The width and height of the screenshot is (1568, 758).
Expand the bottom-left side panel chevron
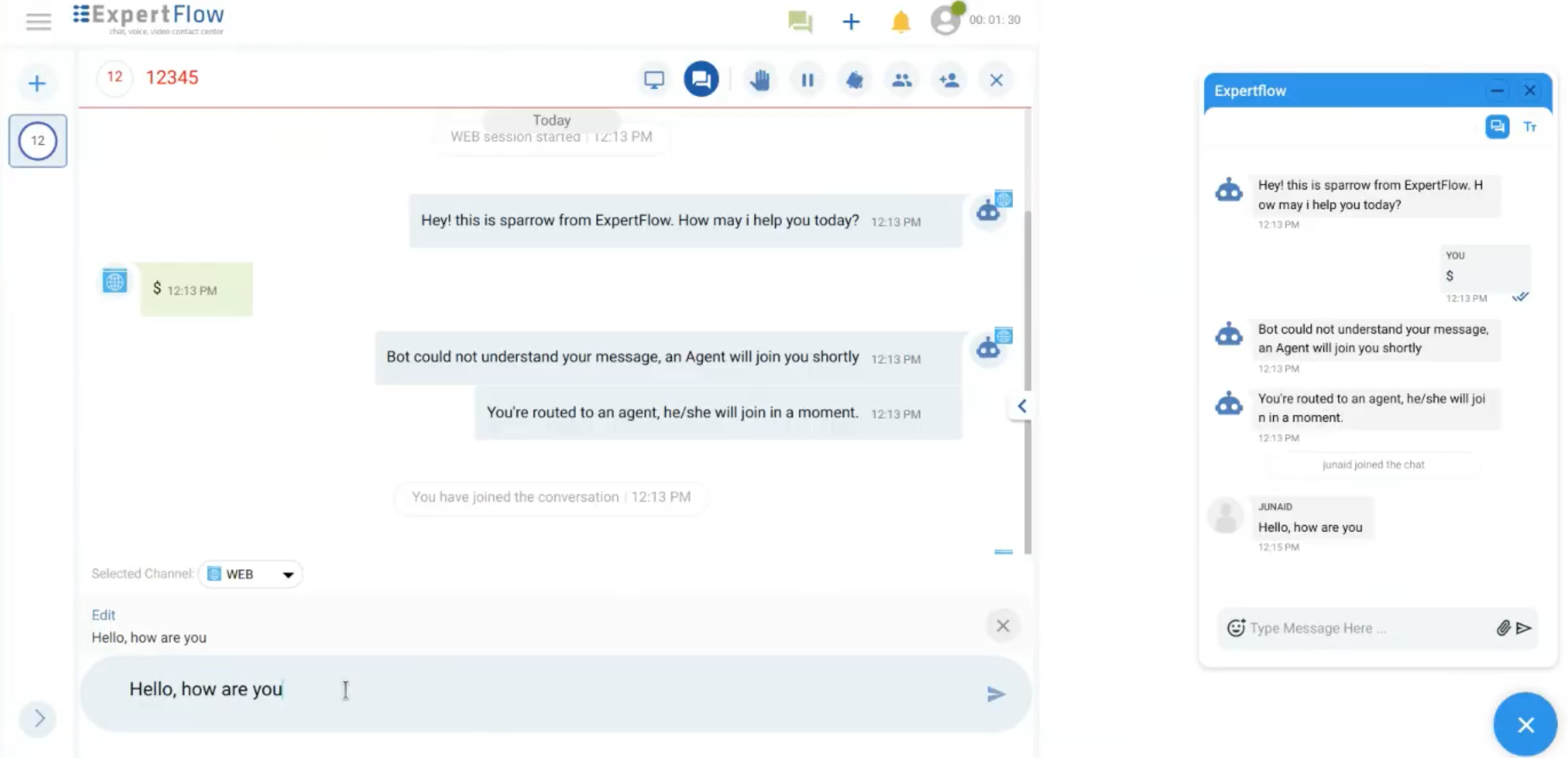click(x=37, y=719)
